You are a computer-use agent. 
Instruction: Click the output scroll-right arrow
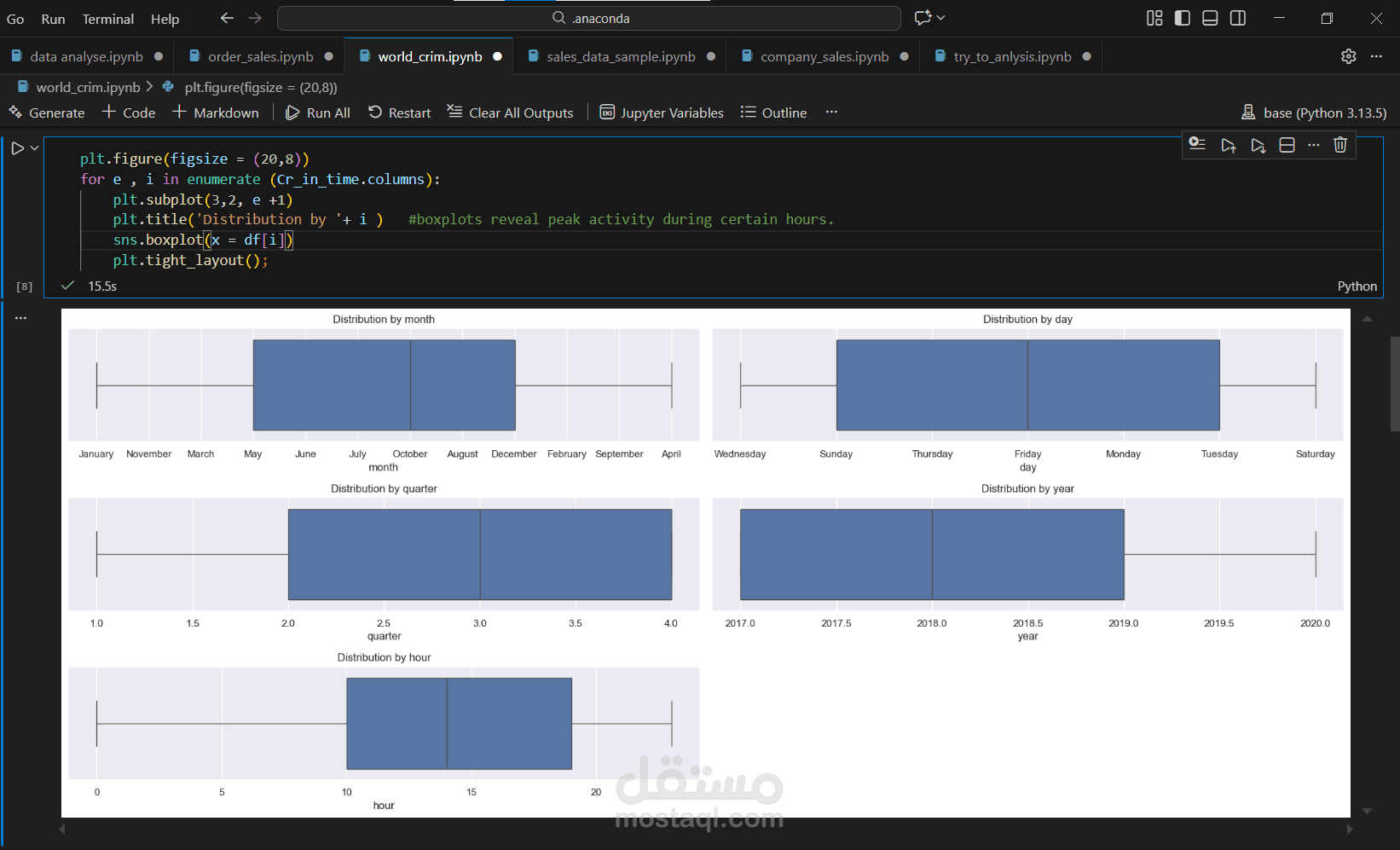pos(1349,829)
